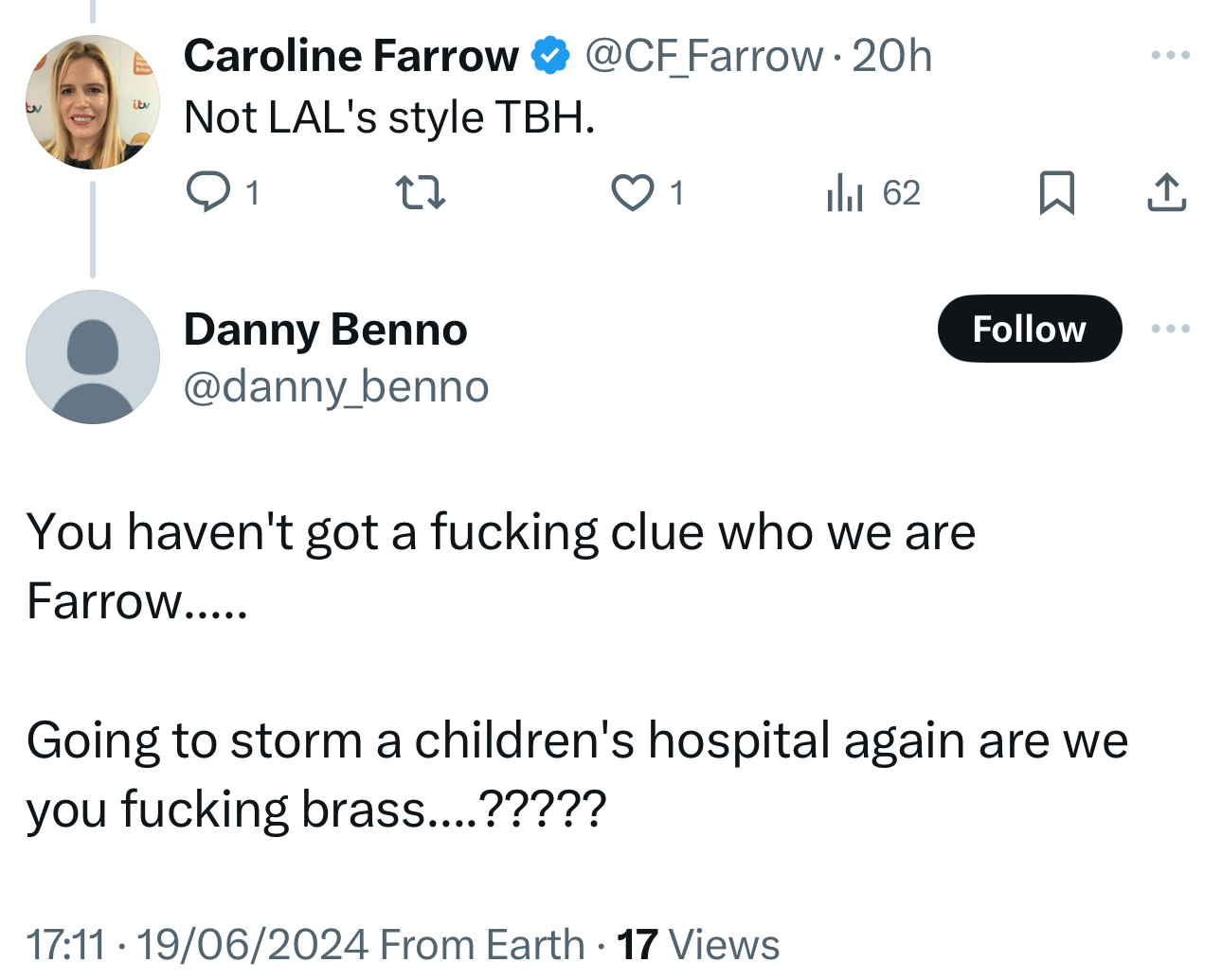1222x980 pixels.
Task: Click the Caroline Farrow display name
Action: 350,56
